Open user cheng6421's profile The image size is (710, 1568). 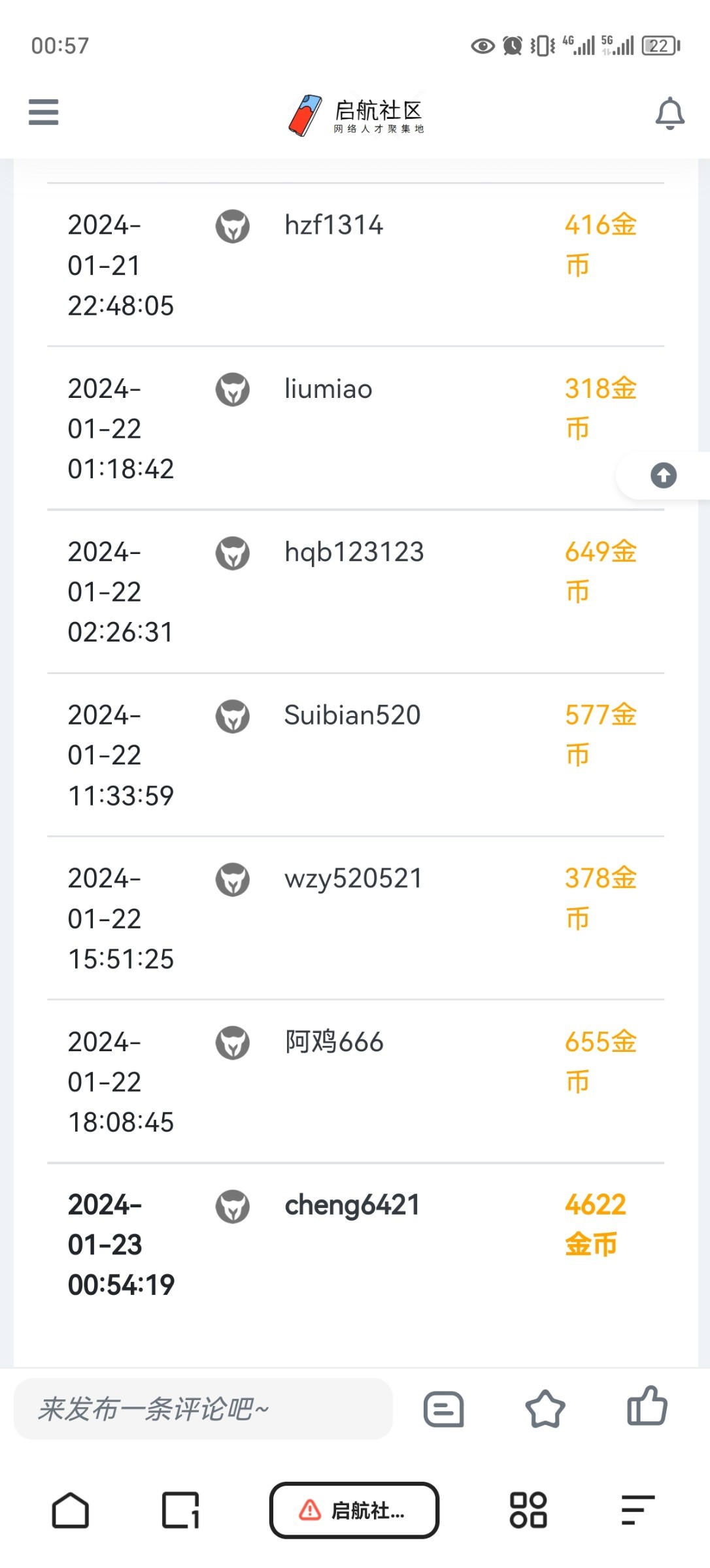pos(352,1205)
